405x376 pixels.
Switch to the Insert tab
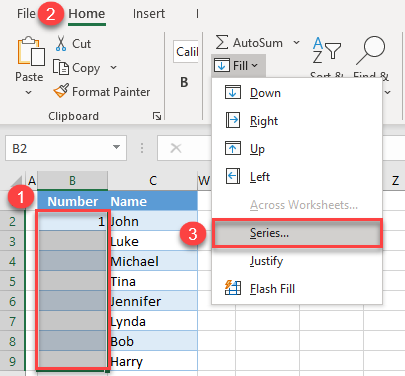(x=149, y=14)
